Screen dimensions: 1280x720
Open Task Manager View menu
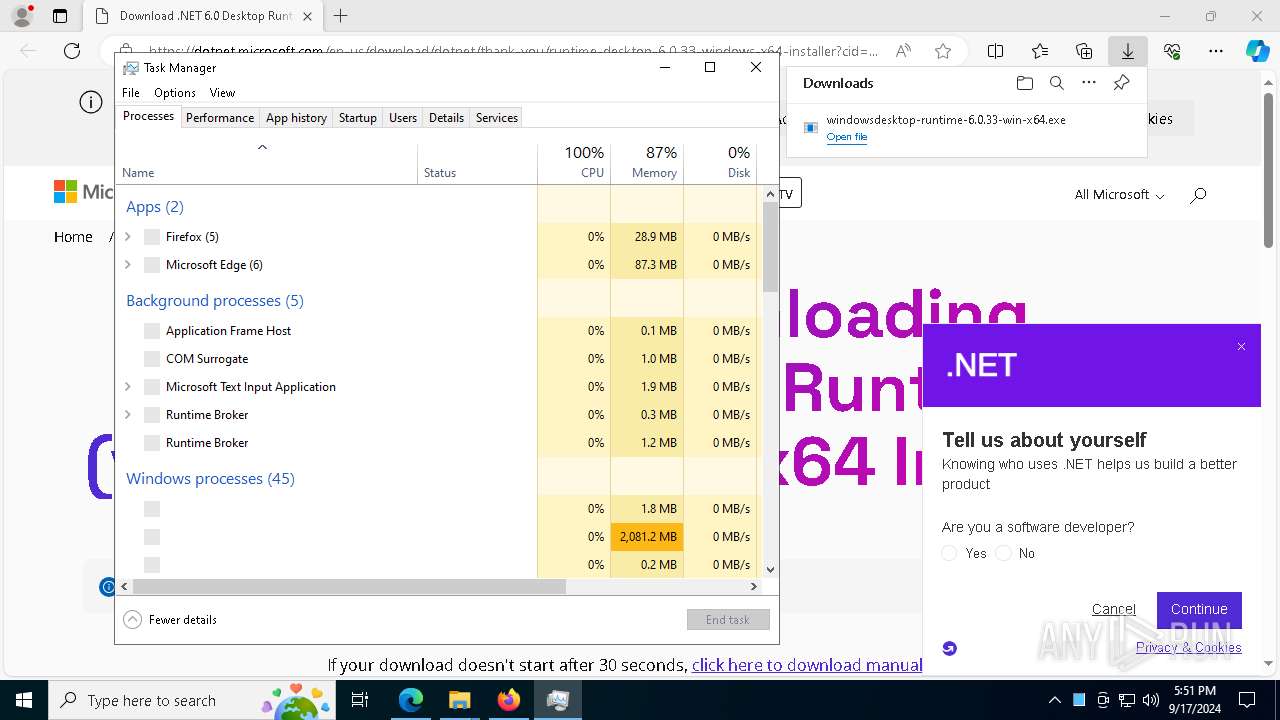[222, 93]
